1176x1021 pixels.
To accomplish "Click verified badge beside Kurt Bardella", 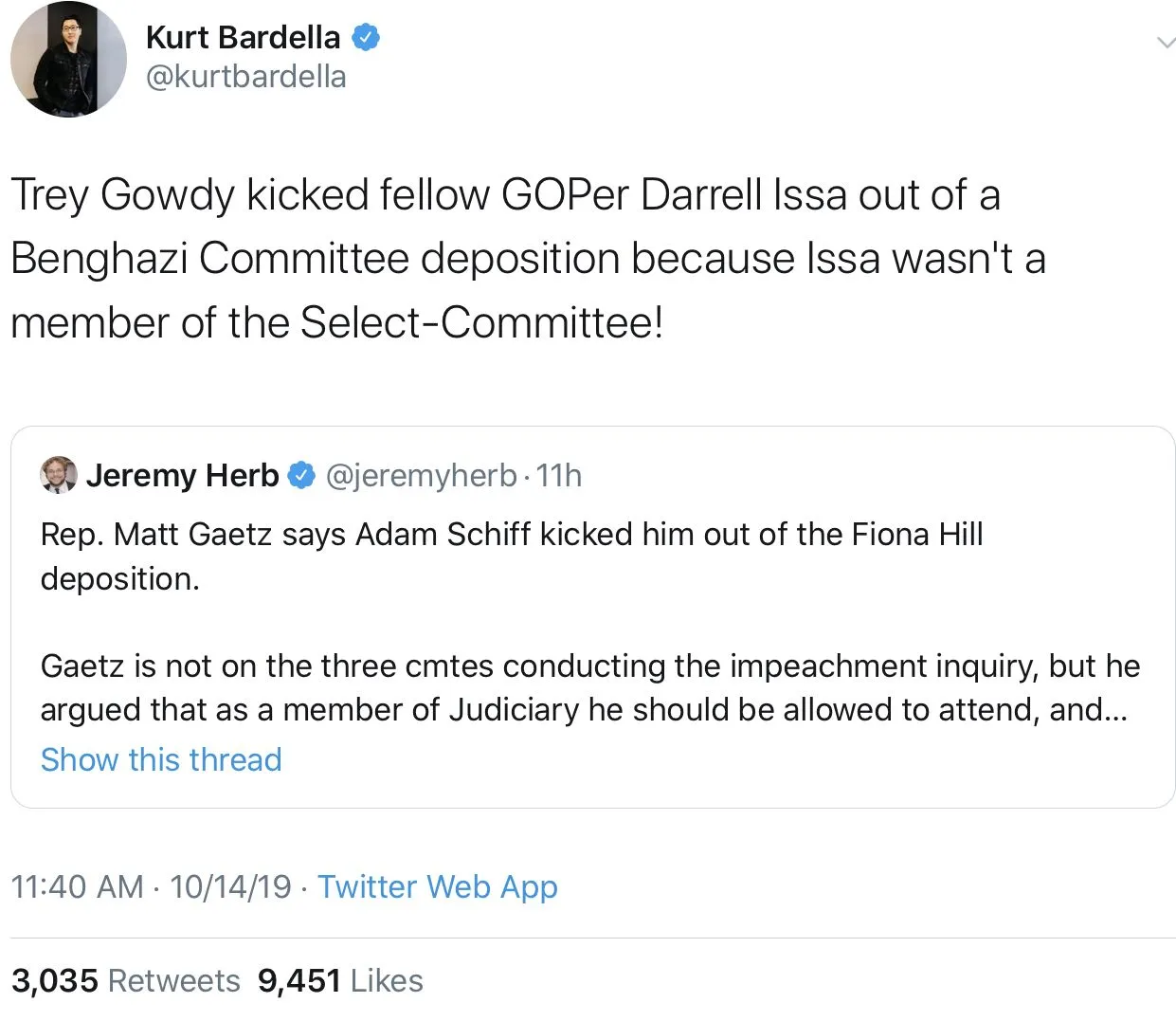I will point(367,37).
